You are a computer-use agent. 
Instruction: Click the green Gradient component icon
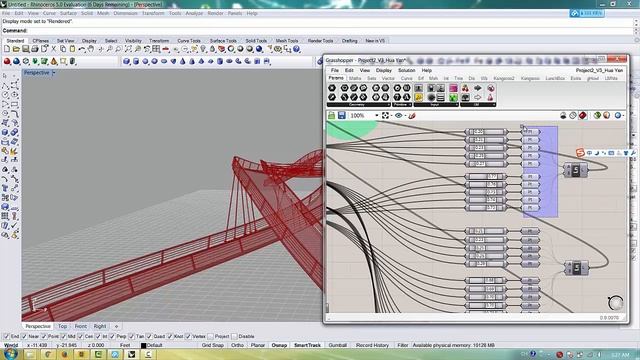(x=453, y=98)
